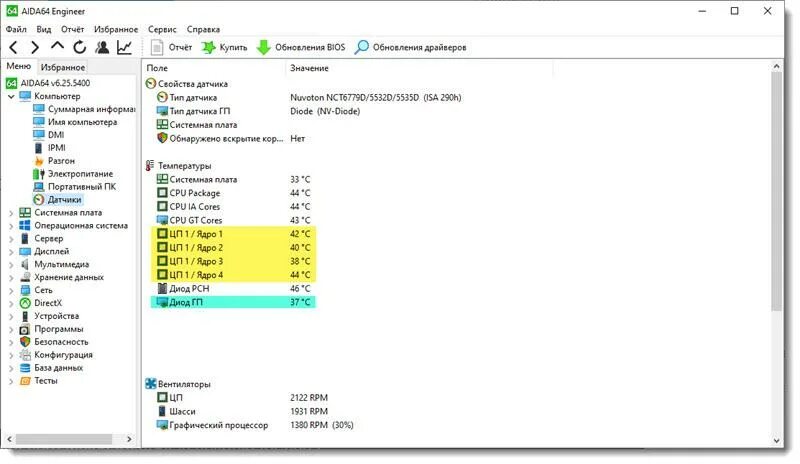Select Суммарная информация in the tree

(84, 109)
